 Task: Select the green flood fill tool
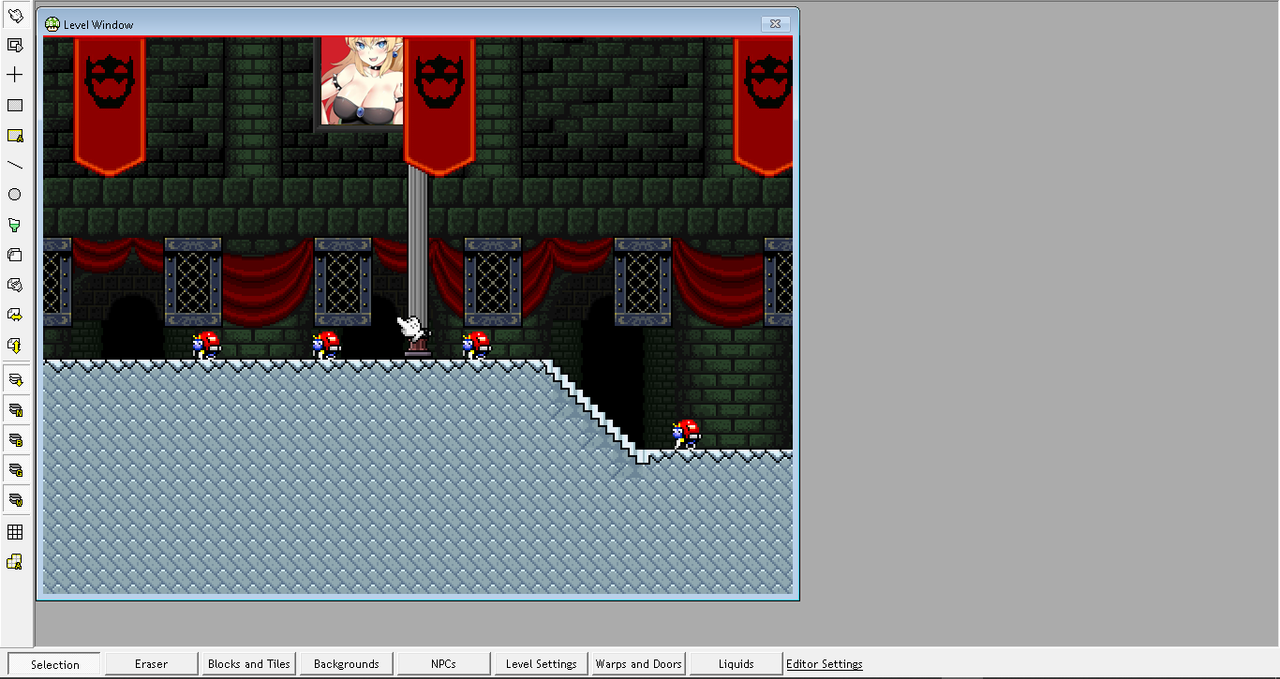(x=15, y=225)
